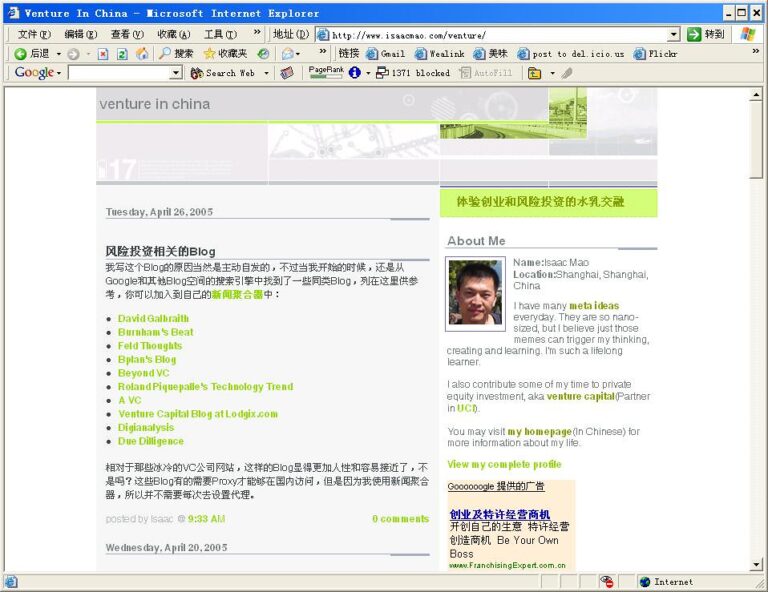Screen dimensions: 768x592
Task: Click the popup blocker 1371 blocked button
Action: click(412, 73)
